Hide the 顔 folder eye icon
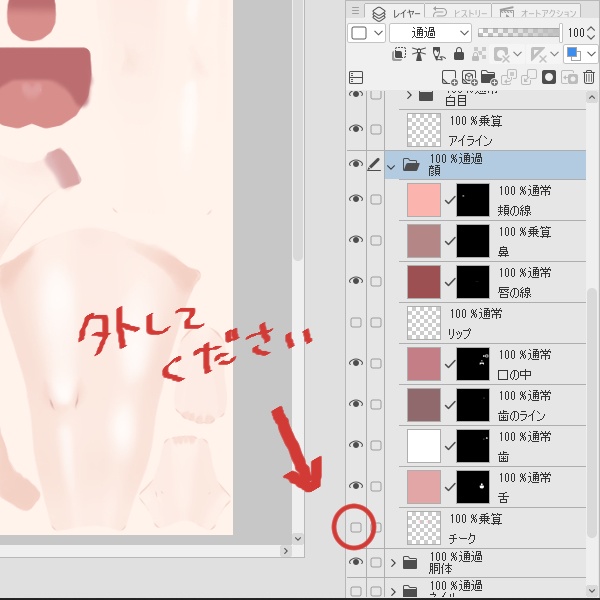 pyautogui.click(x=356, y=164)
